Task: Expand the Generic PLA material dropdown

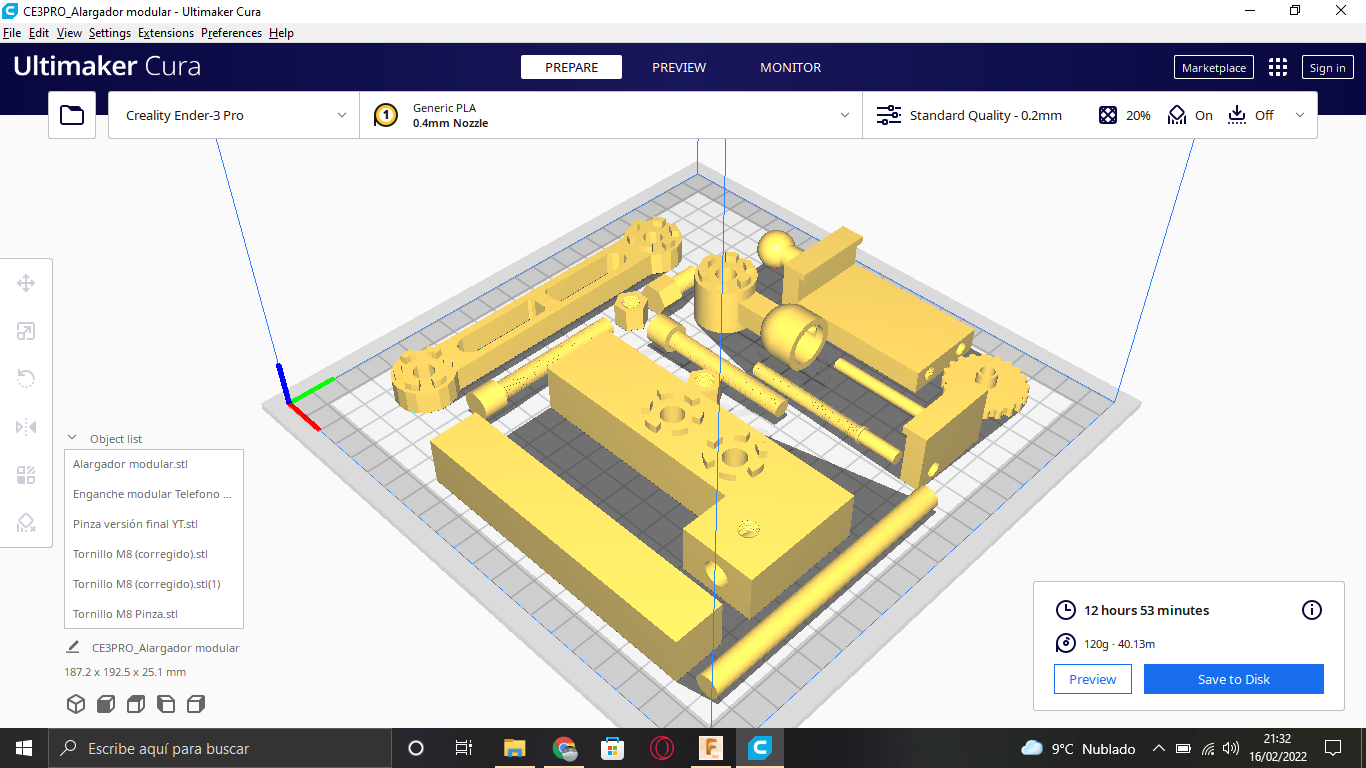Action: (x=611, y=115)
